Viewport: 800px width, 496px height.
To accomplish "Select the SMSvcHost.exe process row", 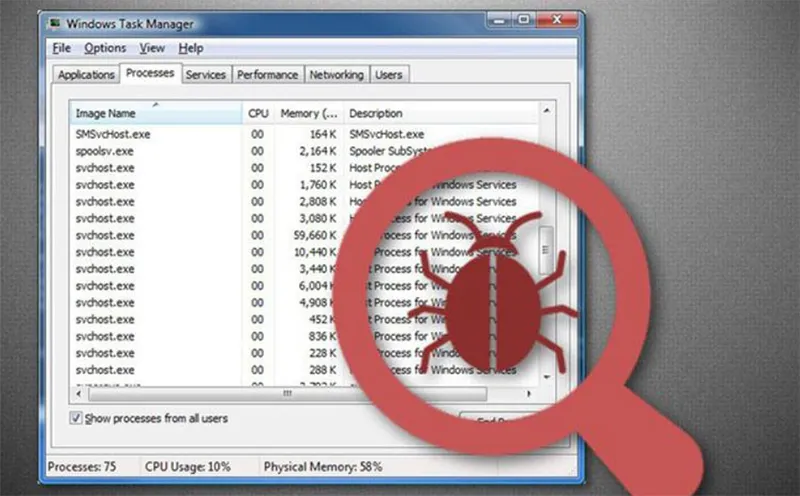I will [x=304, y=134].
